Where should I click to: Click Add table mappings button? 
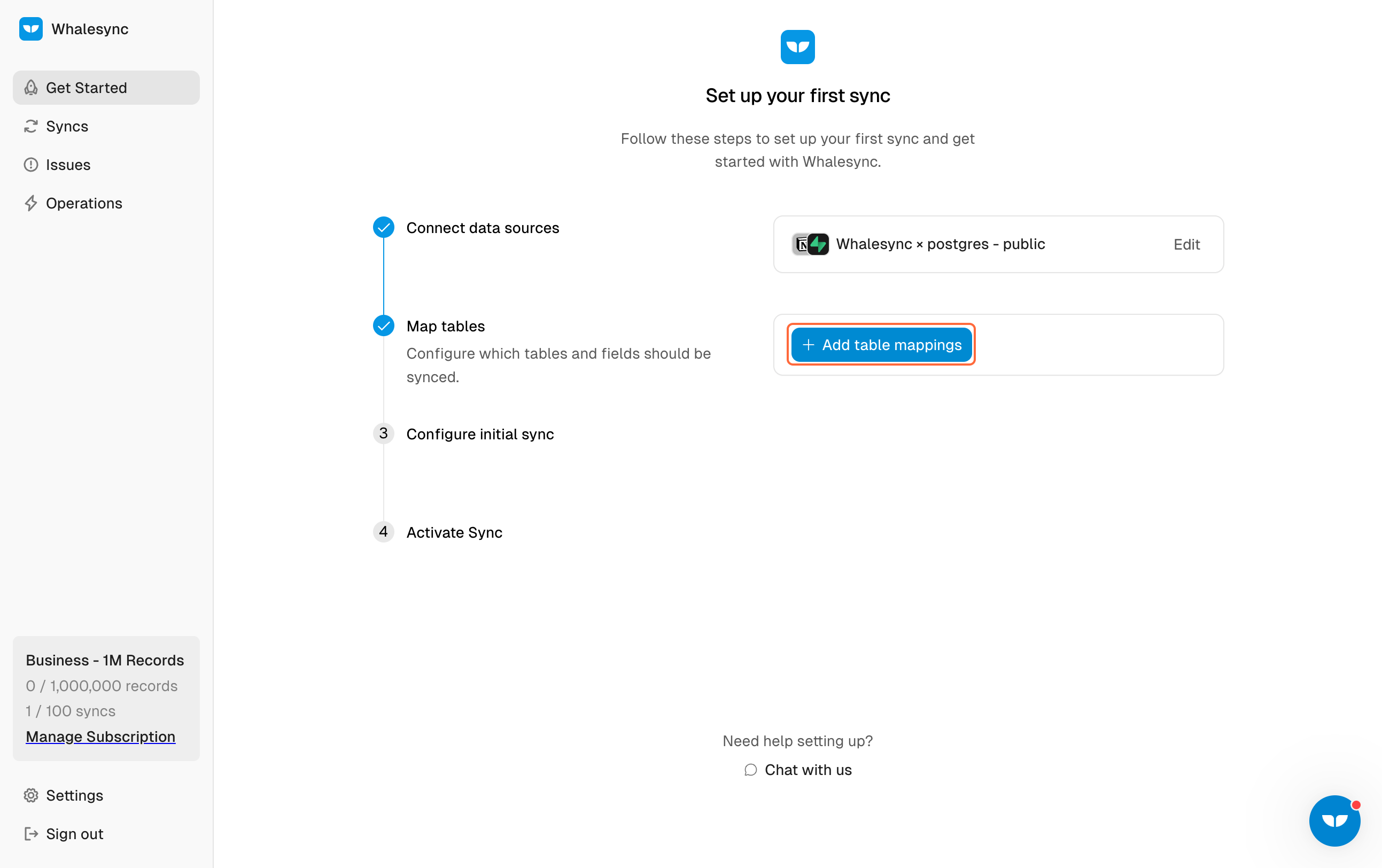click(x=881, y=344)
